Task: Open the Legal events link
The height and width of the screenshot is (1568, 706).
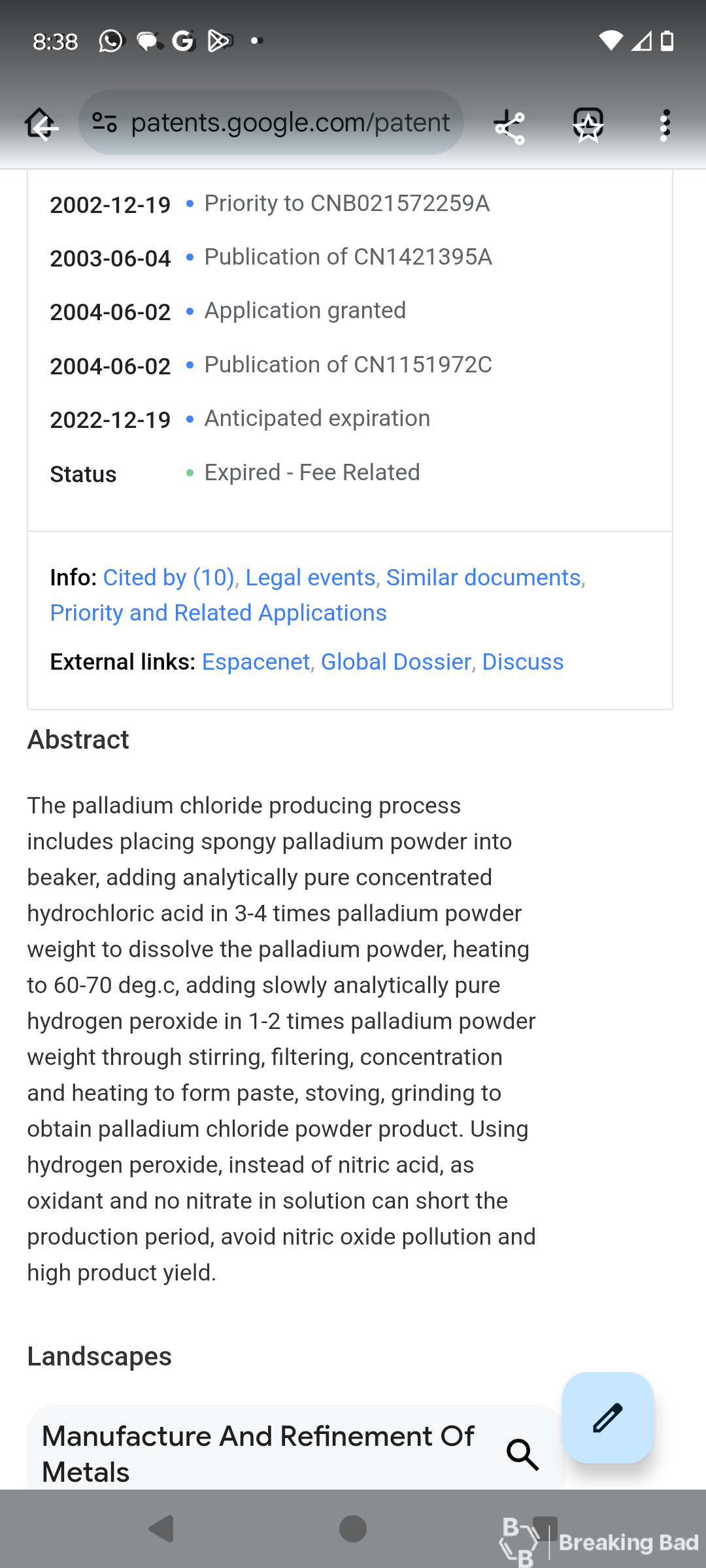Action: (311, 578)
